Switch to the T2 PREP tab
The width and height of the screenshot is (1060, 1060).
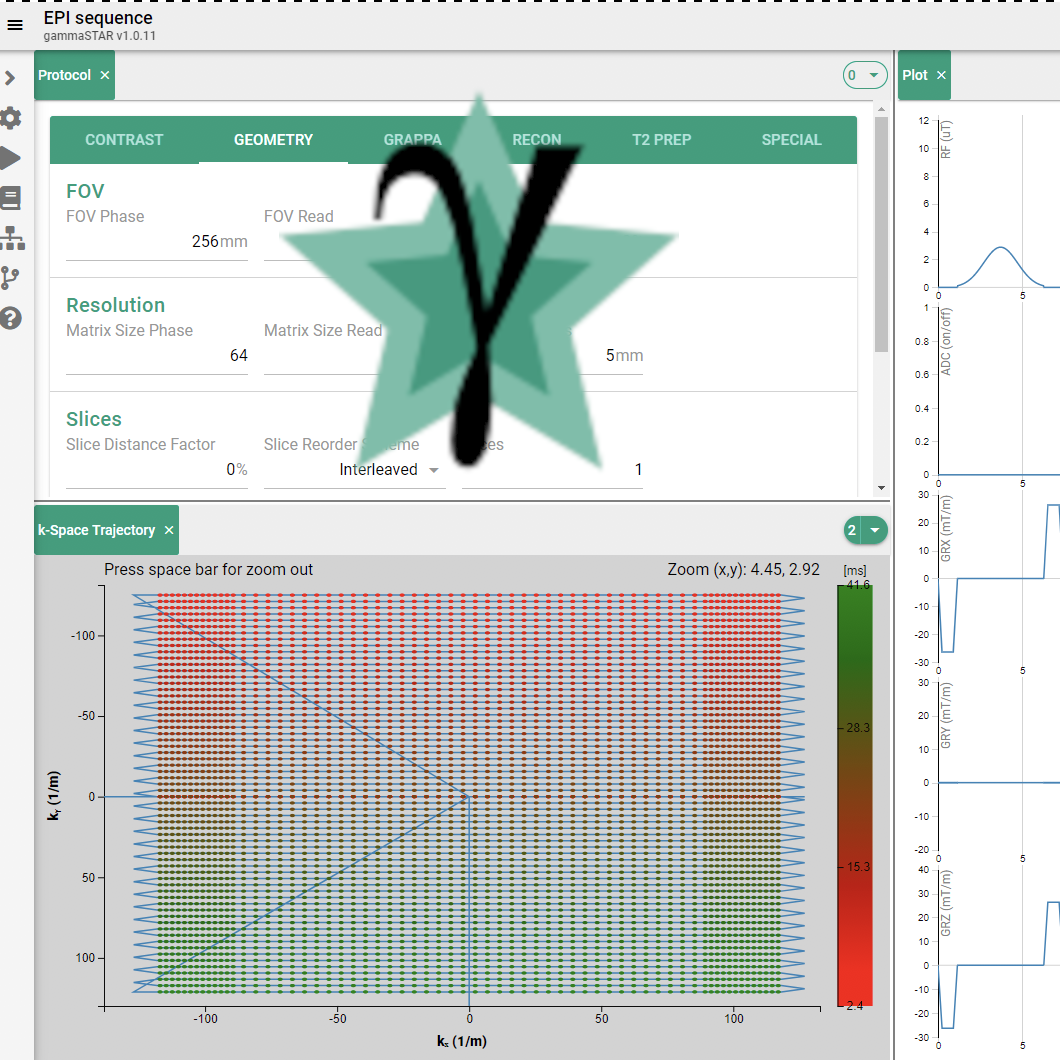661,140
